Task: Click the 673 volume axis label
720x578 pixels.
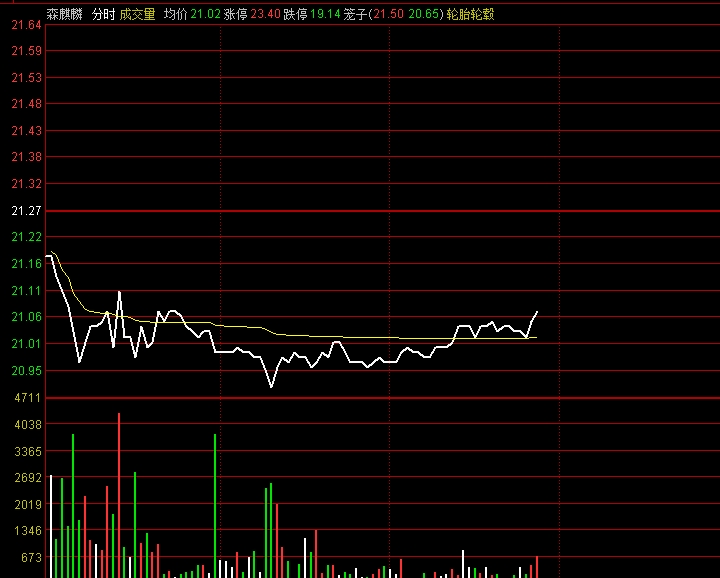Action: coord(31,557)
